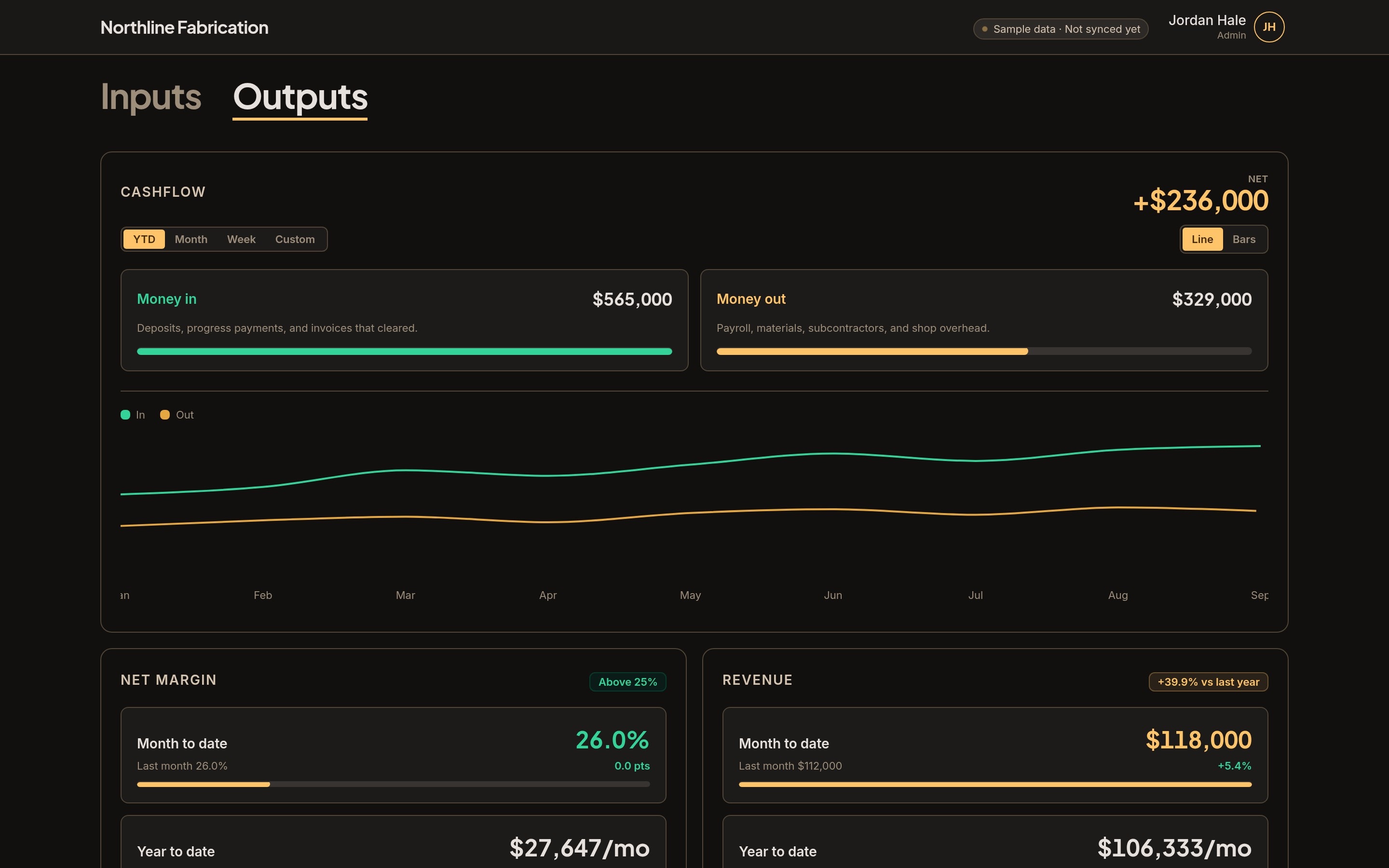Toggle the orange Out legend dot
The image size is (1389, 868).
(165, 415)
